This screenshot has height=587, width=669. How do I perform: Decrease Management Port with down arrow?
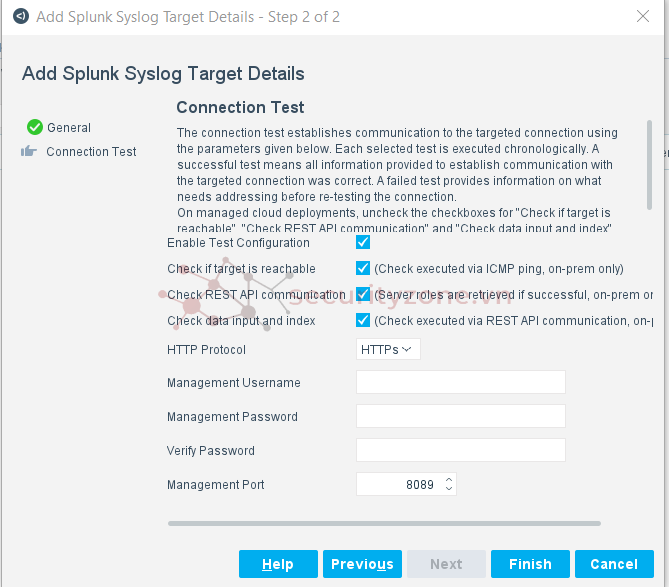click(x=448, y=488)
